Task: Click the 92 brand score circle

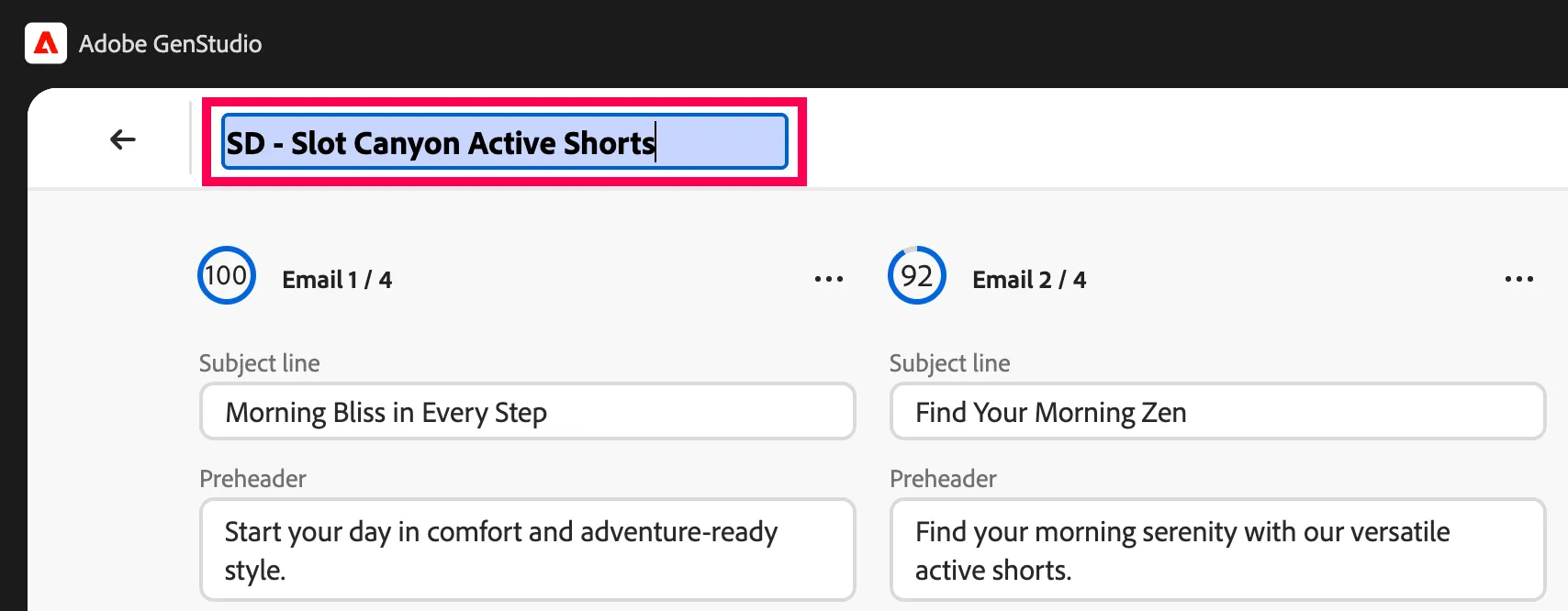Action: (x=917, y=275)
